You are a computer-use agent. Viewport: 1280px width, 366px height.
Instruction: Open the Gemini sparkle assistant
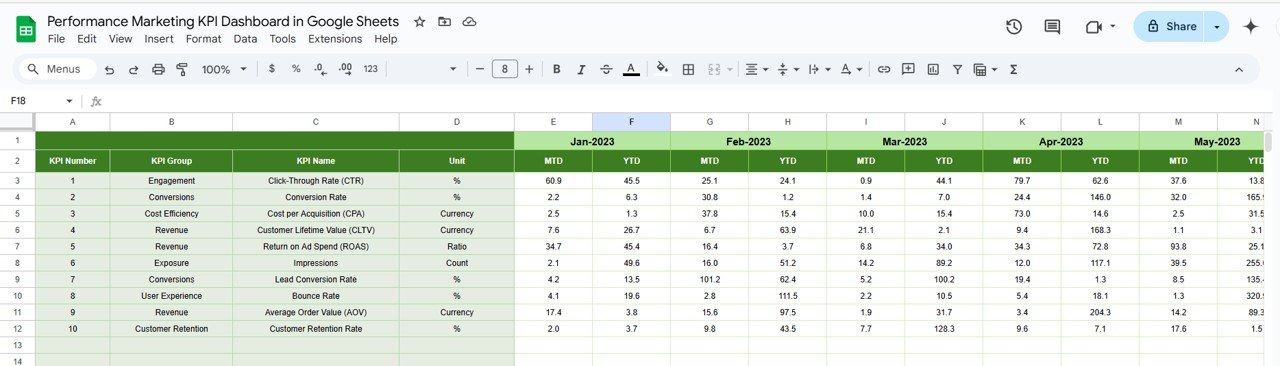[1250, 27]
